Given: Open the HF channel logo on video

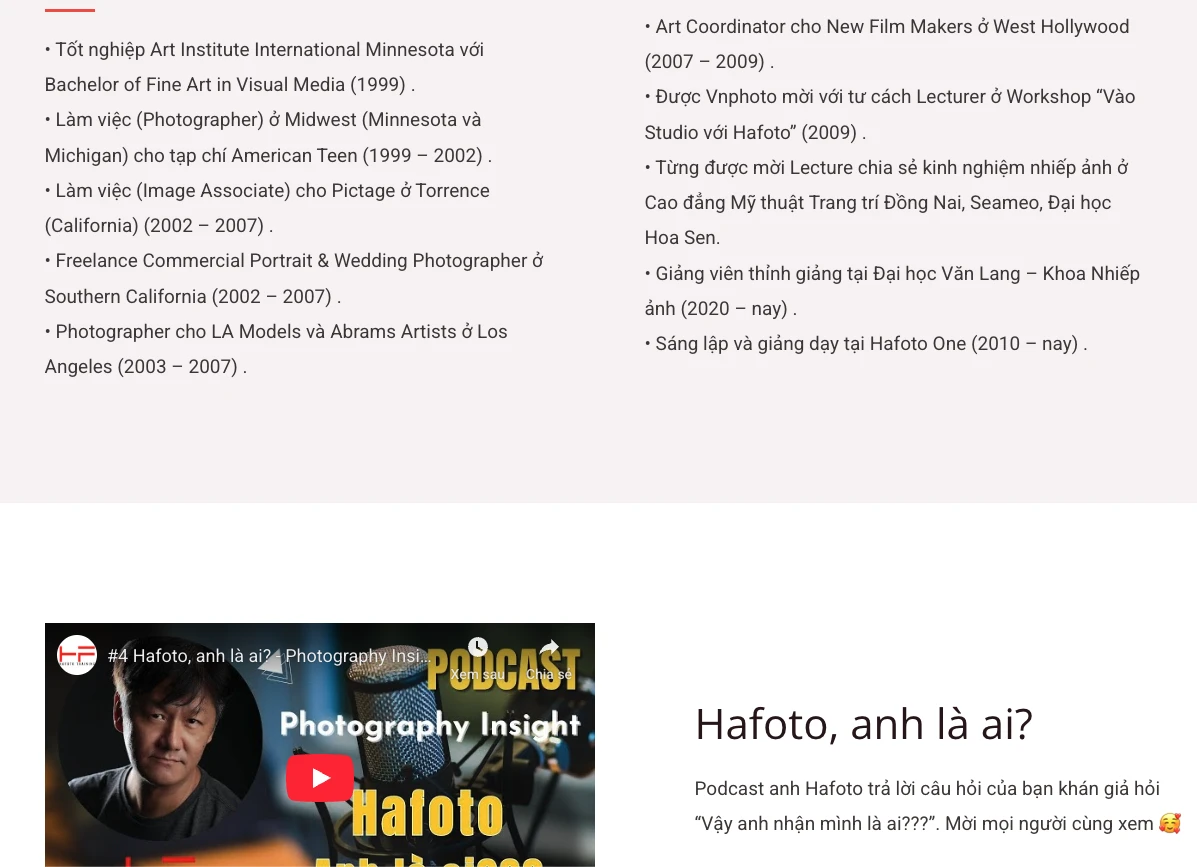Looking at the screenshot, I should 77,656.
